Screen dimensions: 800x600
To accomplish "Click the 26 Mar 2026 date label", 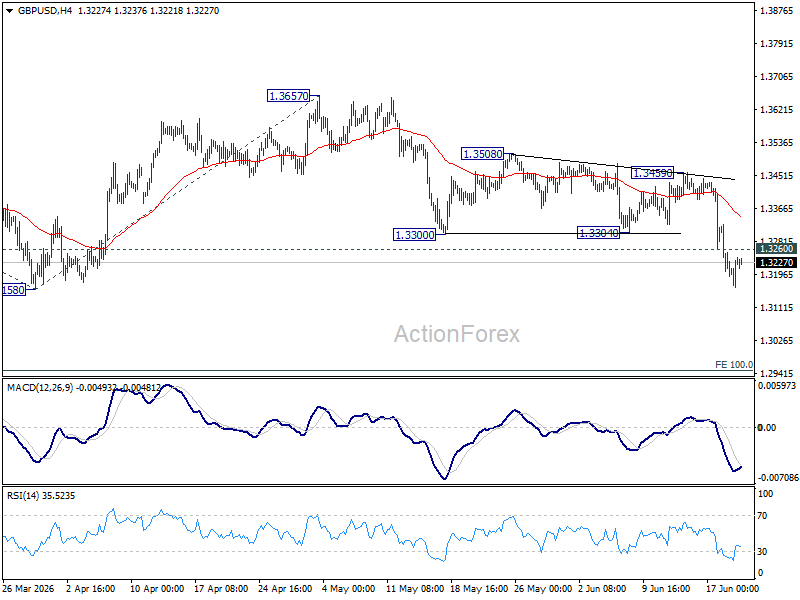I will (x=29, y=588).
